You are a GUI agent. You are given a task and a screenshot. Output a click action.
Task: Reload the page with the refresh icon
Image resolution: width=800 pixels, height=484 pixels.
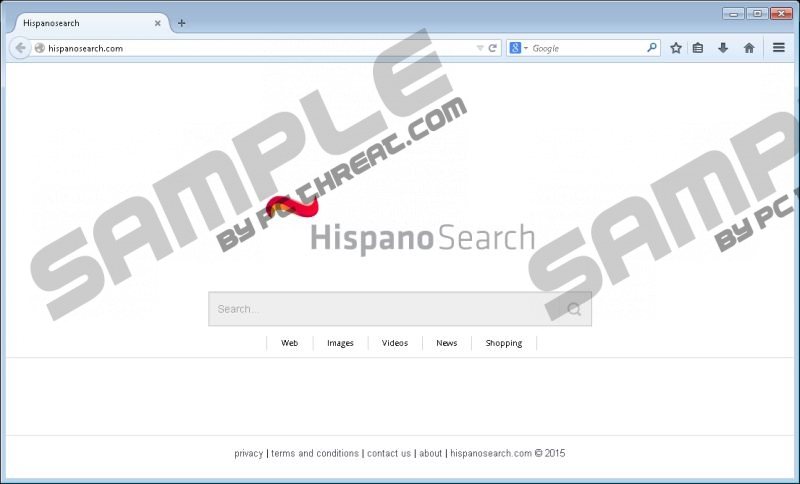click(493, 48)
